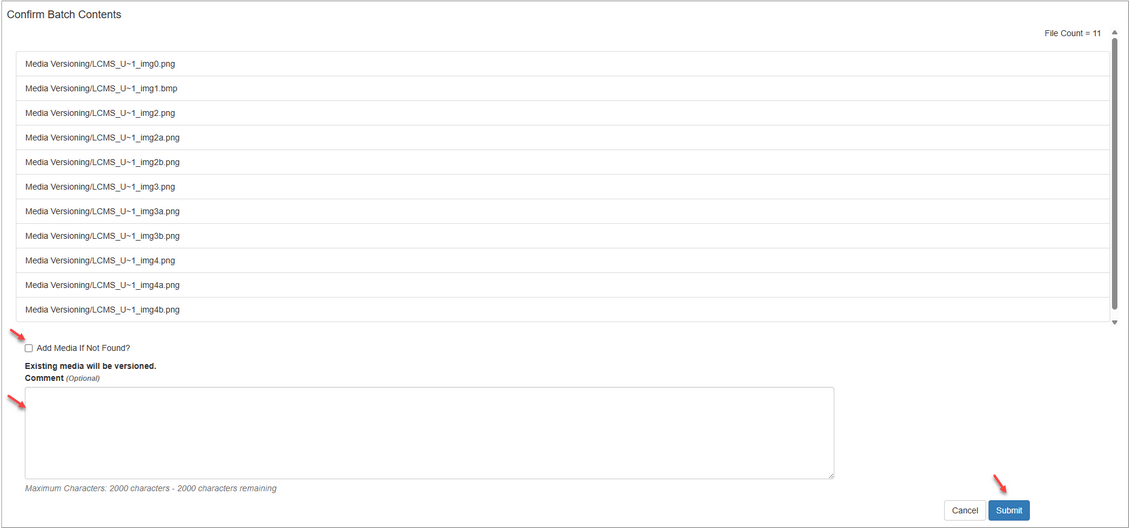Click the Submit button
This screenshot has height=528, width=1129.
[x=1008, y=510]
